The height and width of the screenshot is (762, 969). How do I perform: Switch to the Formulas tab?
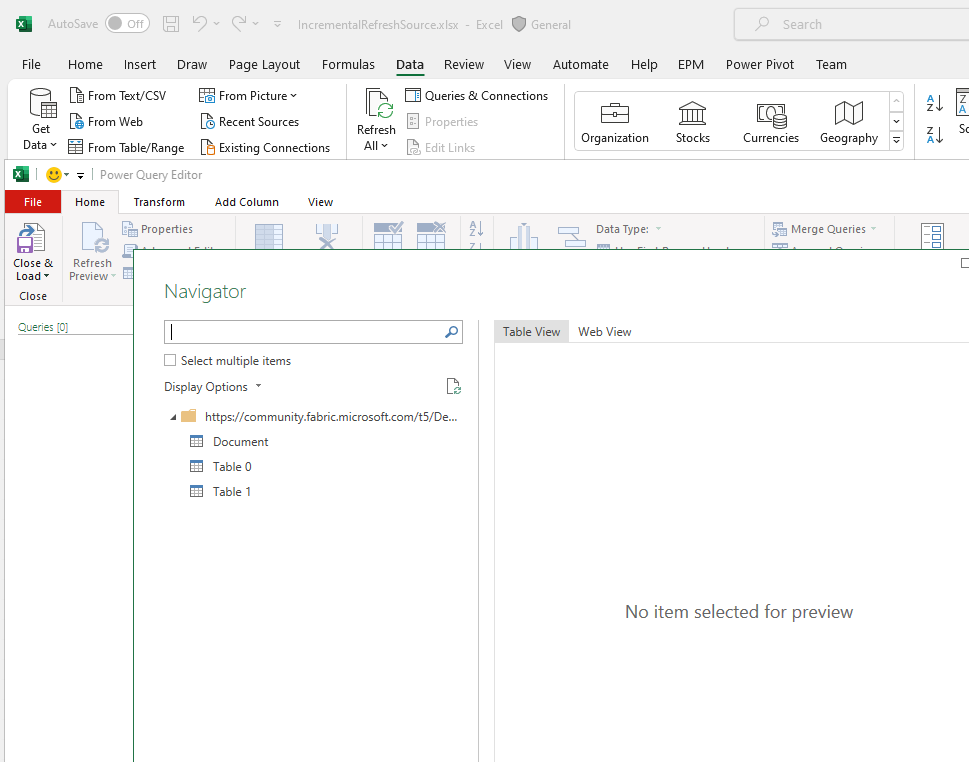point(348,64)
